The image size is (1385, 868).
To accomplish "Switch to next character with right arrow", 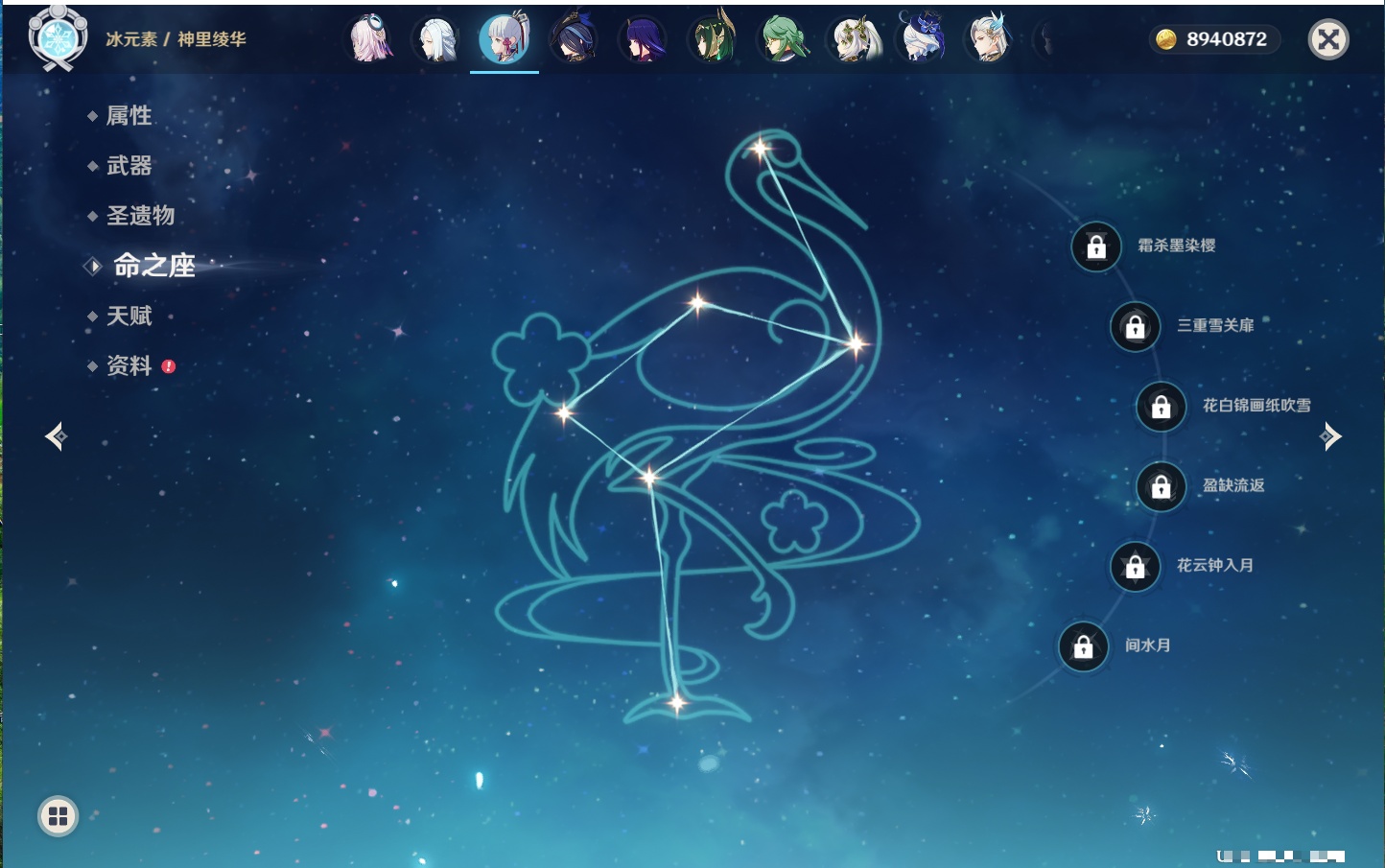I will pos(1330,436).
